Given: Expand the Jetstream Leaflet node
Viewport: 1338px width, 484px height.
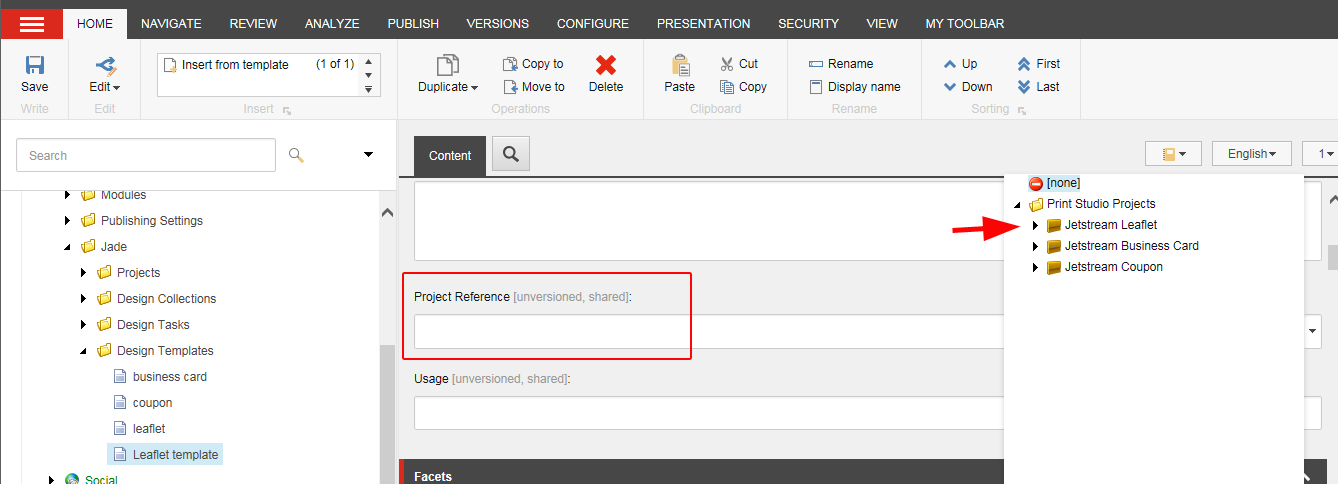Looking at the screenshot, I should (1035, 225).
